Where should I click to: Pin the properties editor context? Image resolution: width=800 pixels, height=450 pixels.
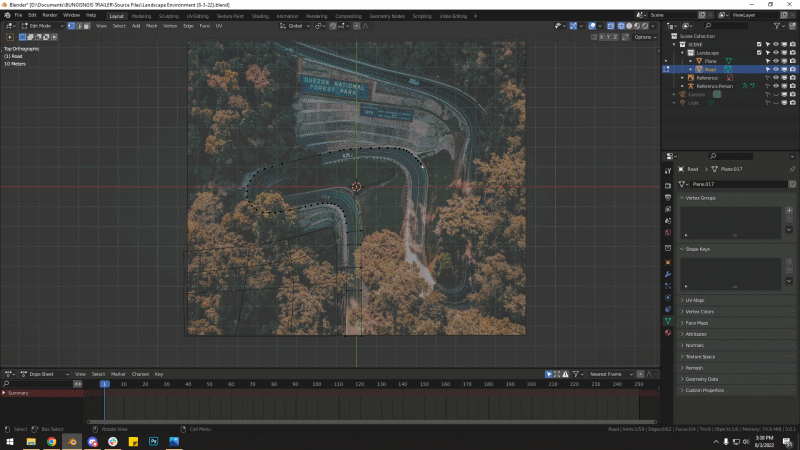point(791,170)
